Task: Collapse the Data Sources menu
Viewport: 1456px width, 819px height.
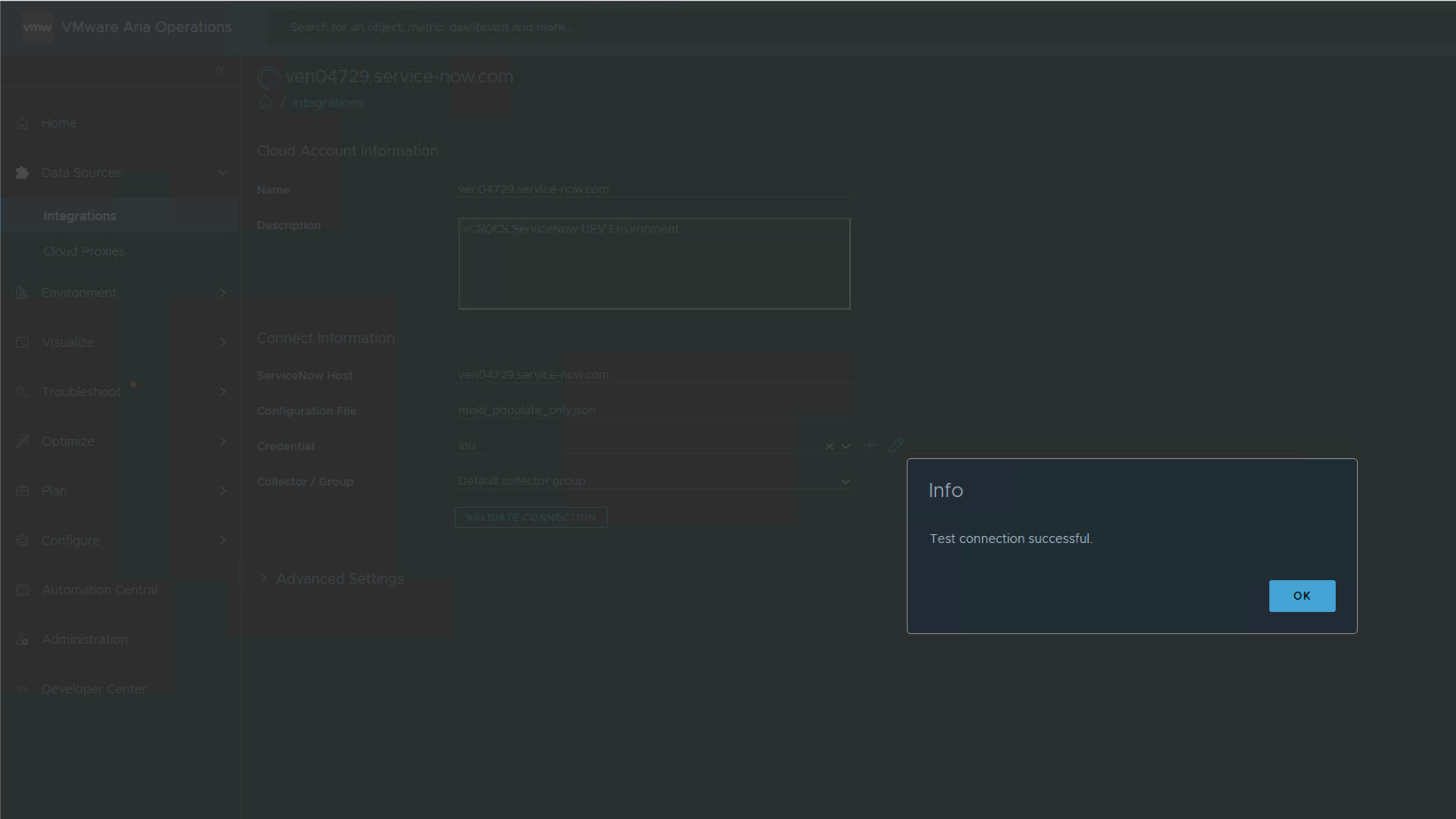Action: pos(222,173)
